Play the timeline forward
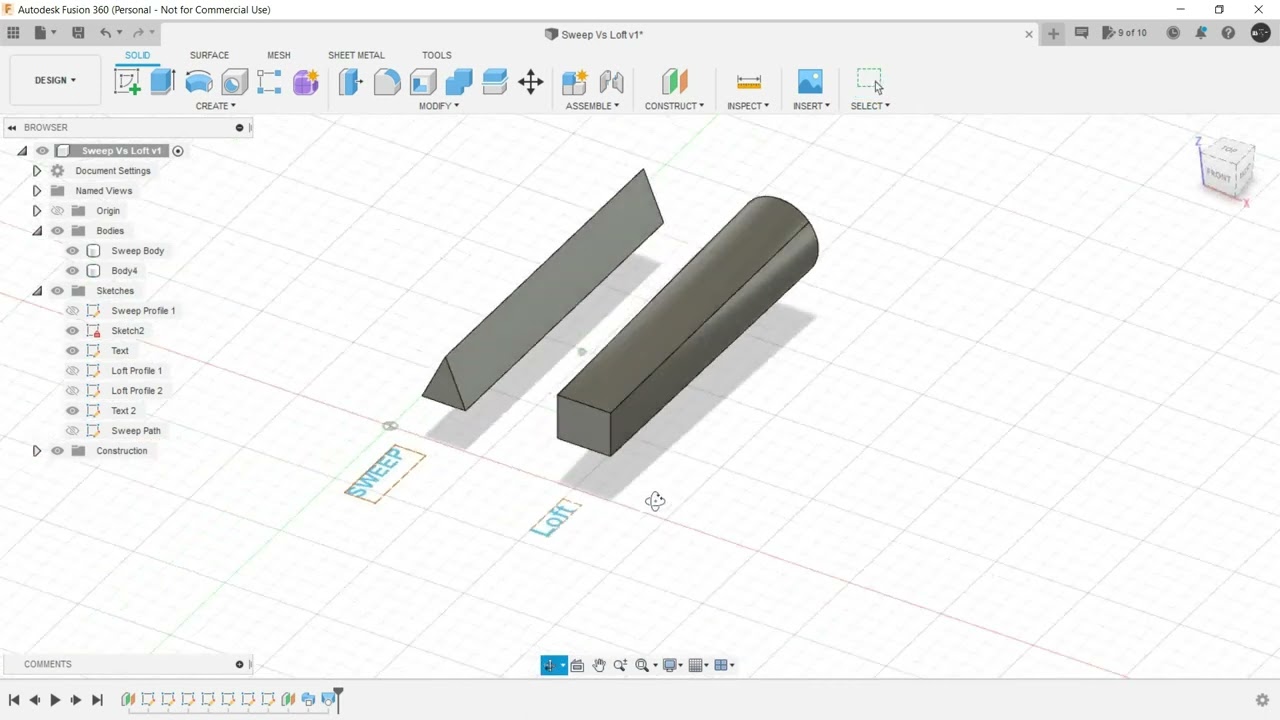Image resolution: width=1280 pixels, height=720 pixels. point(55,700)
